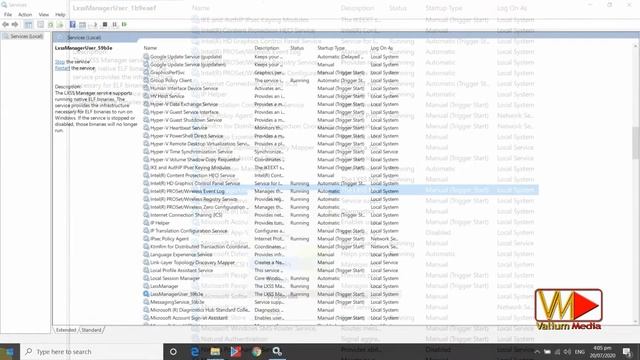
Task: Click the Services app icon on taskbar
Action: click(277, 351)
